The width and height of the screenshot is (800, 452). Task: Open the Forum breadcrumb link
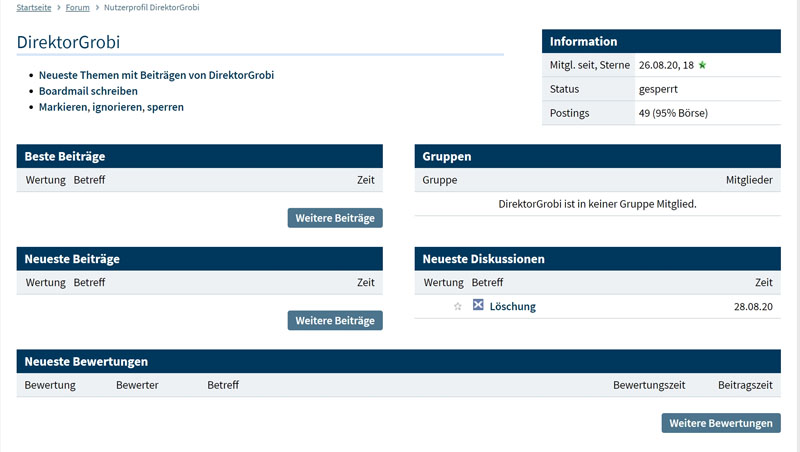click(78, 8)
